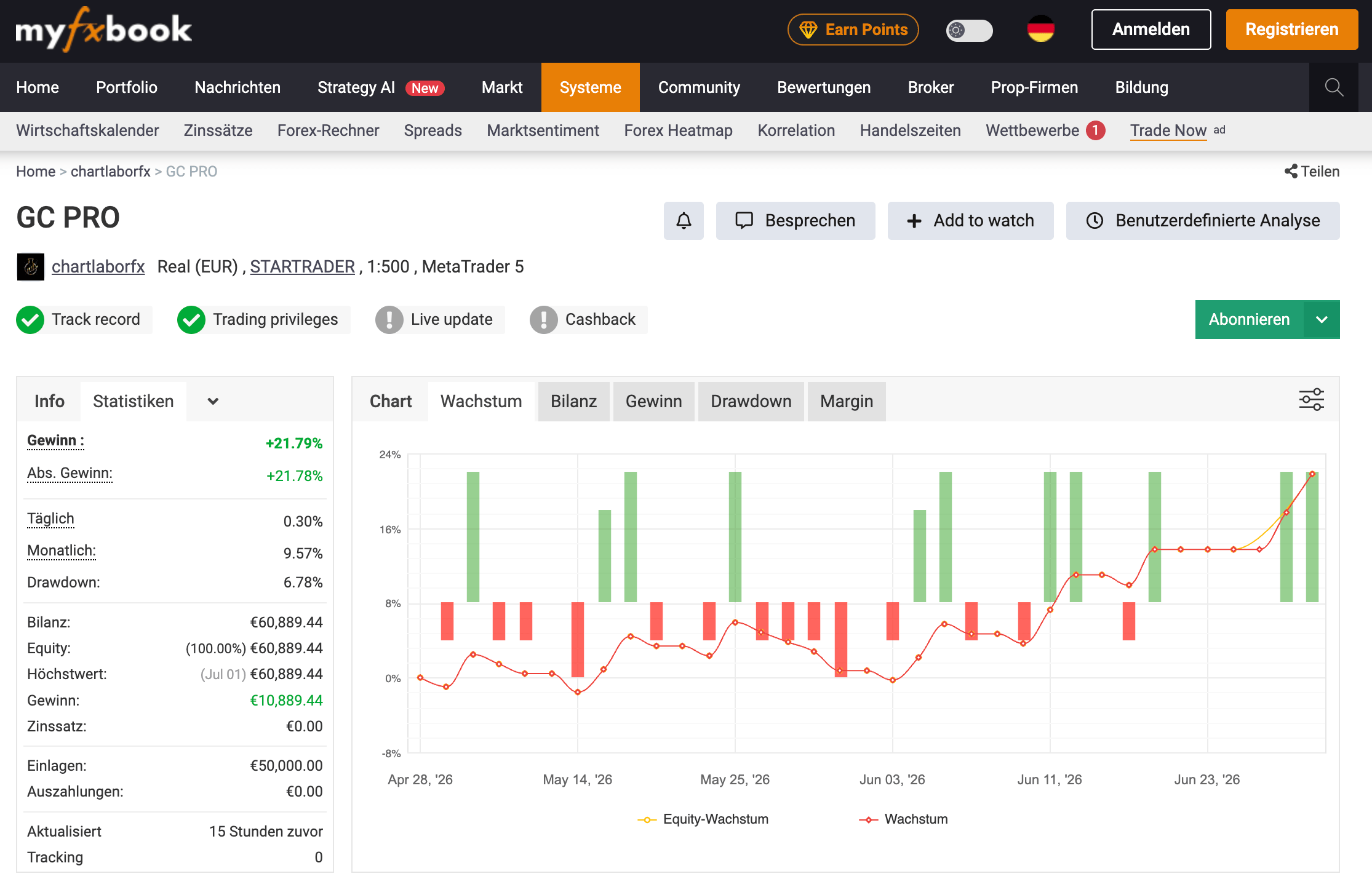Image resolution: width=1372 pixels, height=887 pixels.
Task: Open Wirtschaftskalender link
Action: [x=87, y=130]
